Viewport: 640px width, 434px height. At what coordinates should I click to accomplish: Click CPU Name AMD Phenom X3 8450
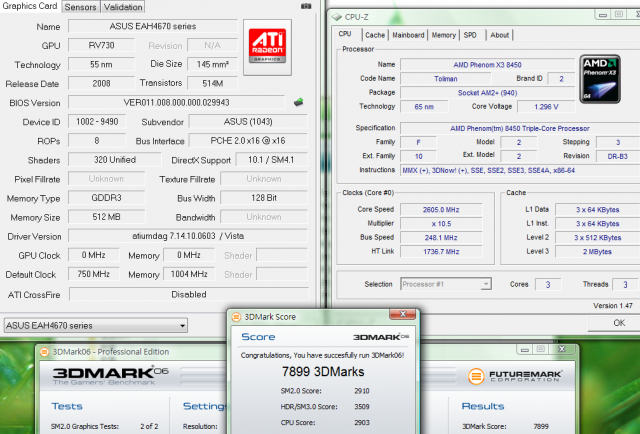487,65
